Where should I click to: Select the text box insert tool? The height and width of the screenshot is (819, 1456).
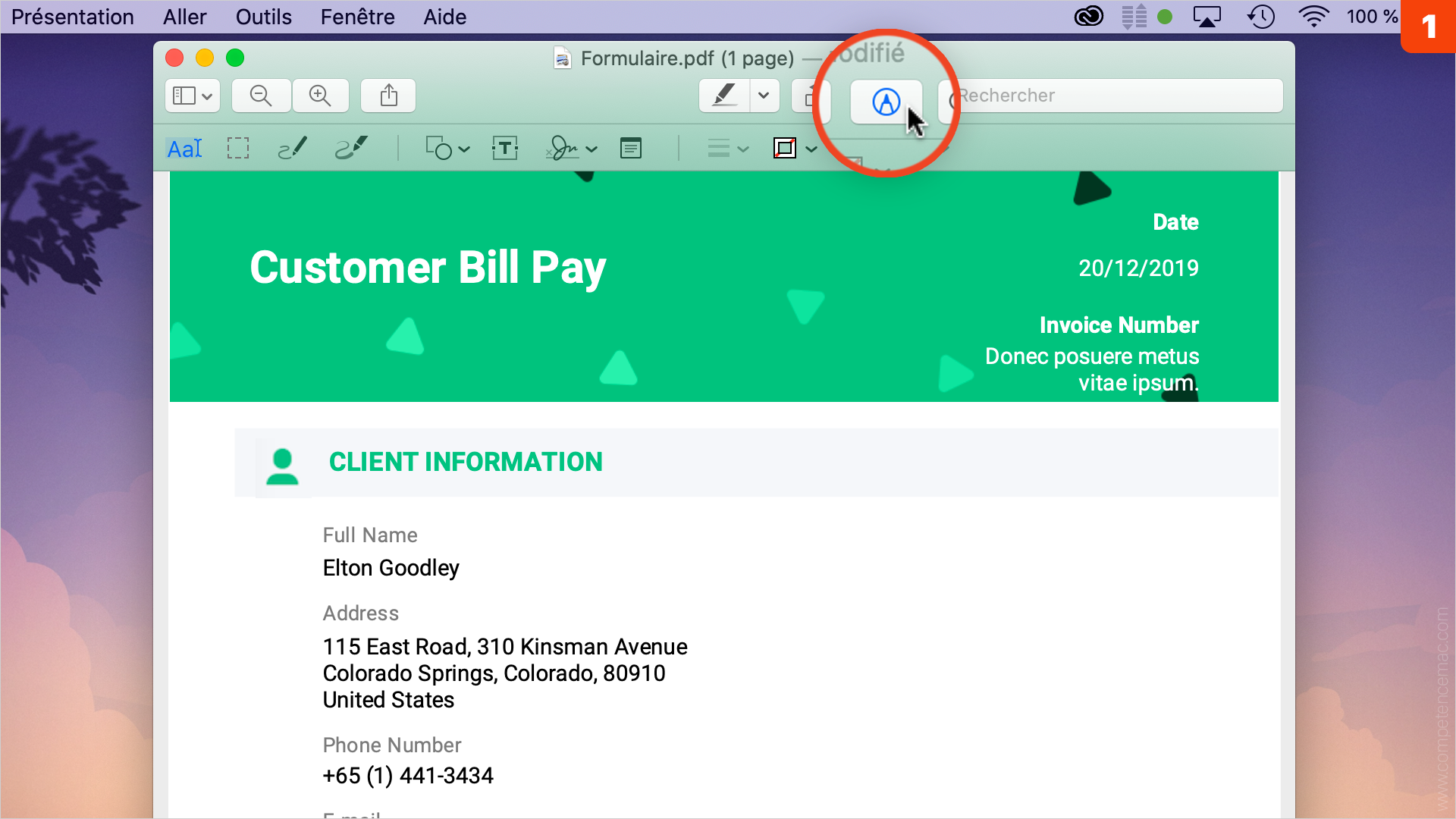(x=504, y=149)
